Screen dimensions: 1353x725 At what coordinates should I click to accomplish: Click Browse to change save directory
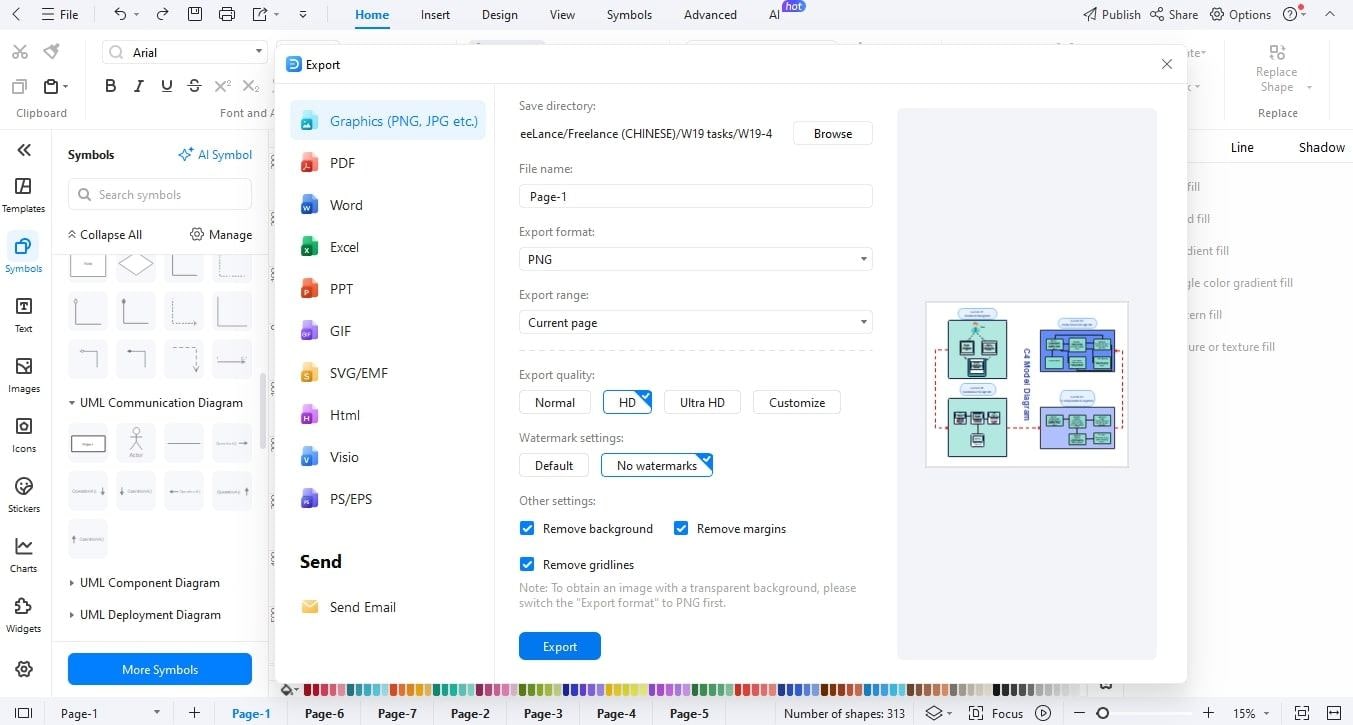[832, 133]
